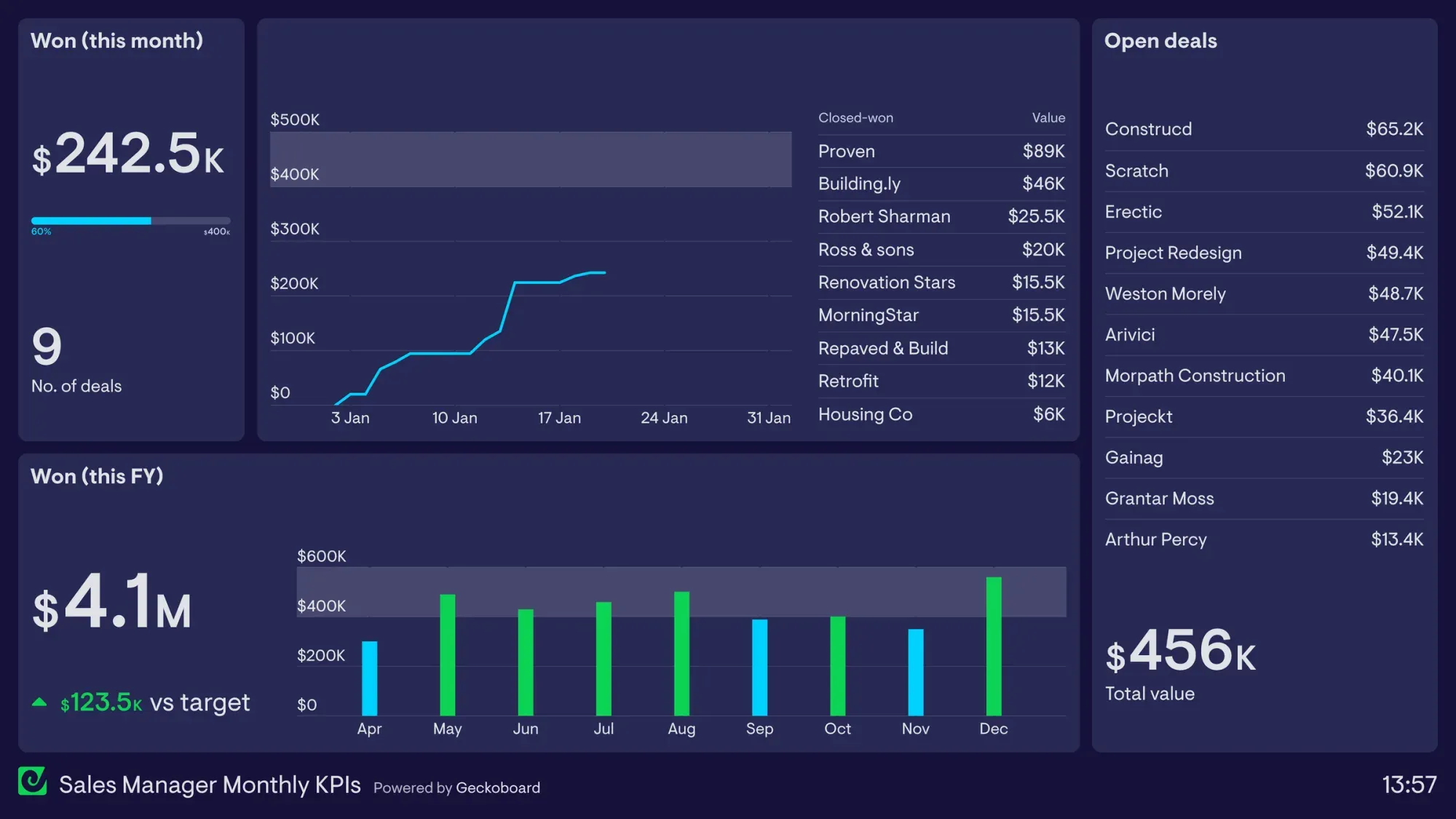The height and width of the screenshot is (819, 1456).
Task: Click the 13:57 clock display
Action: [1409, 785]
